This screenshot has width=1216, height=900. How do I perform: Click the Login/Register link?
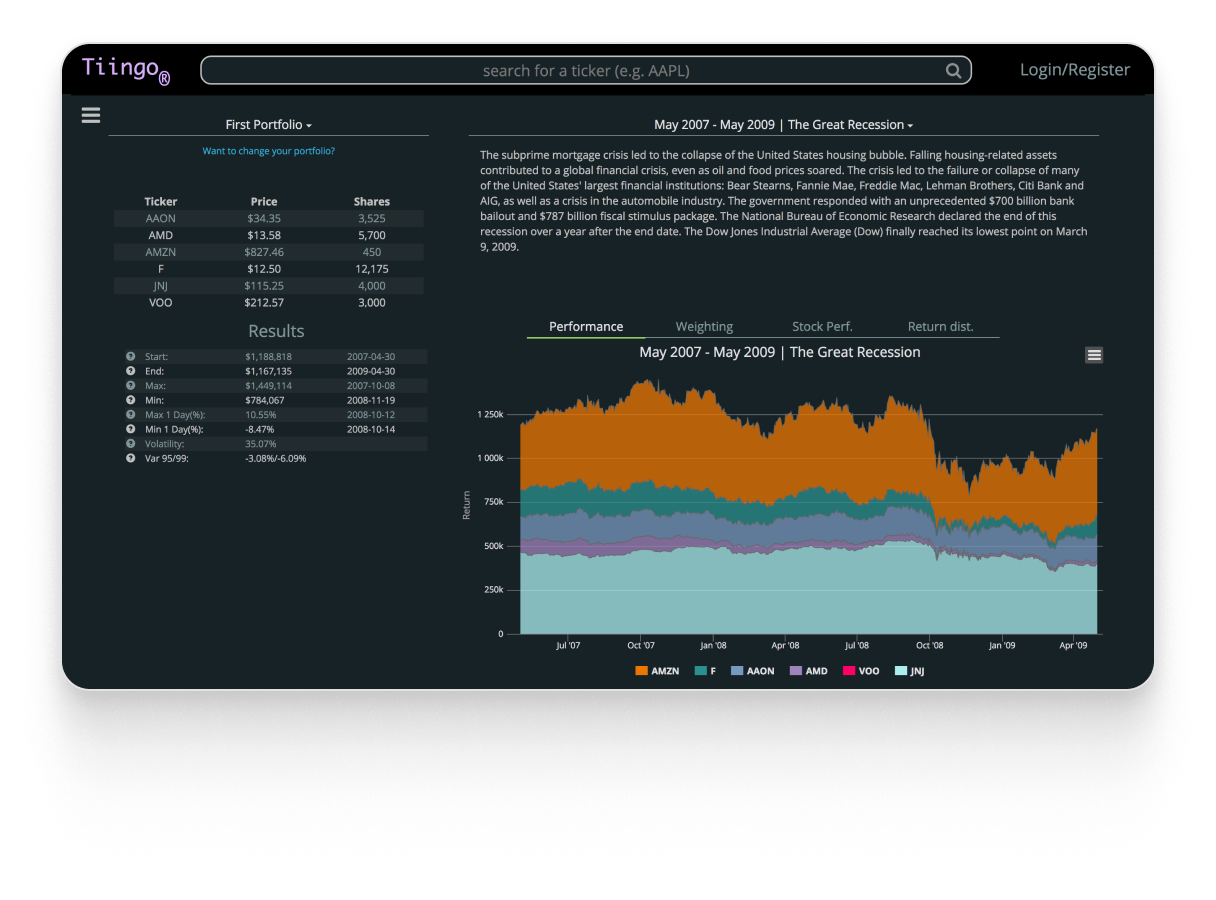tap(1074, 70)
